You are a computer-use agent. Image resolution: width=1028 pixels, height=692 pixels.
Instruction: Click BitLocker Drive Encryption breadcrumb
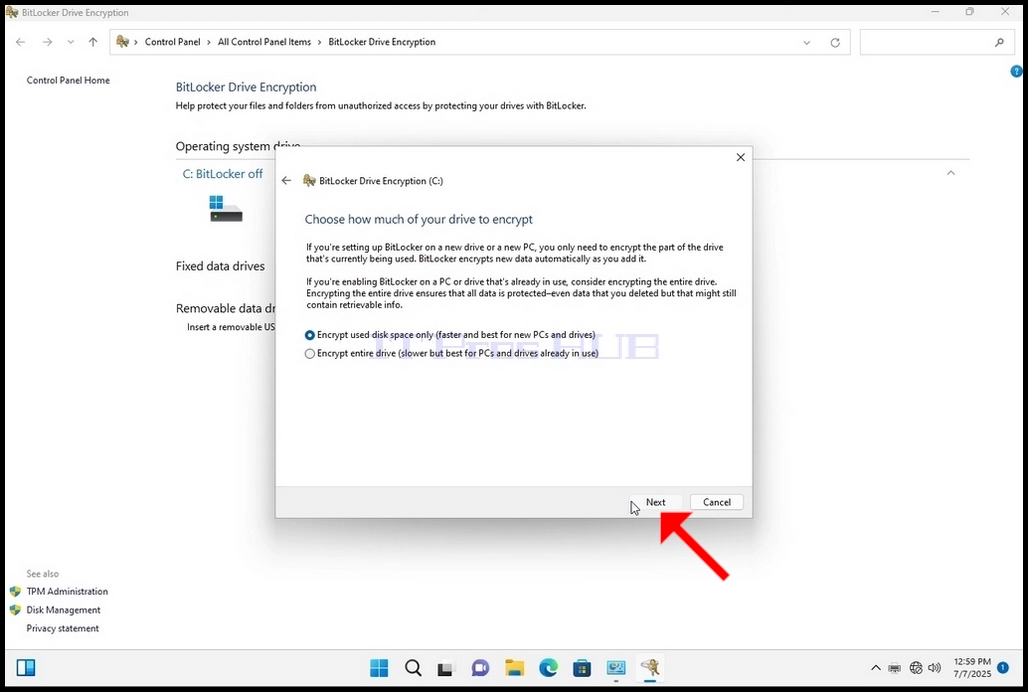pyautogui.click(x=382, y=42)
